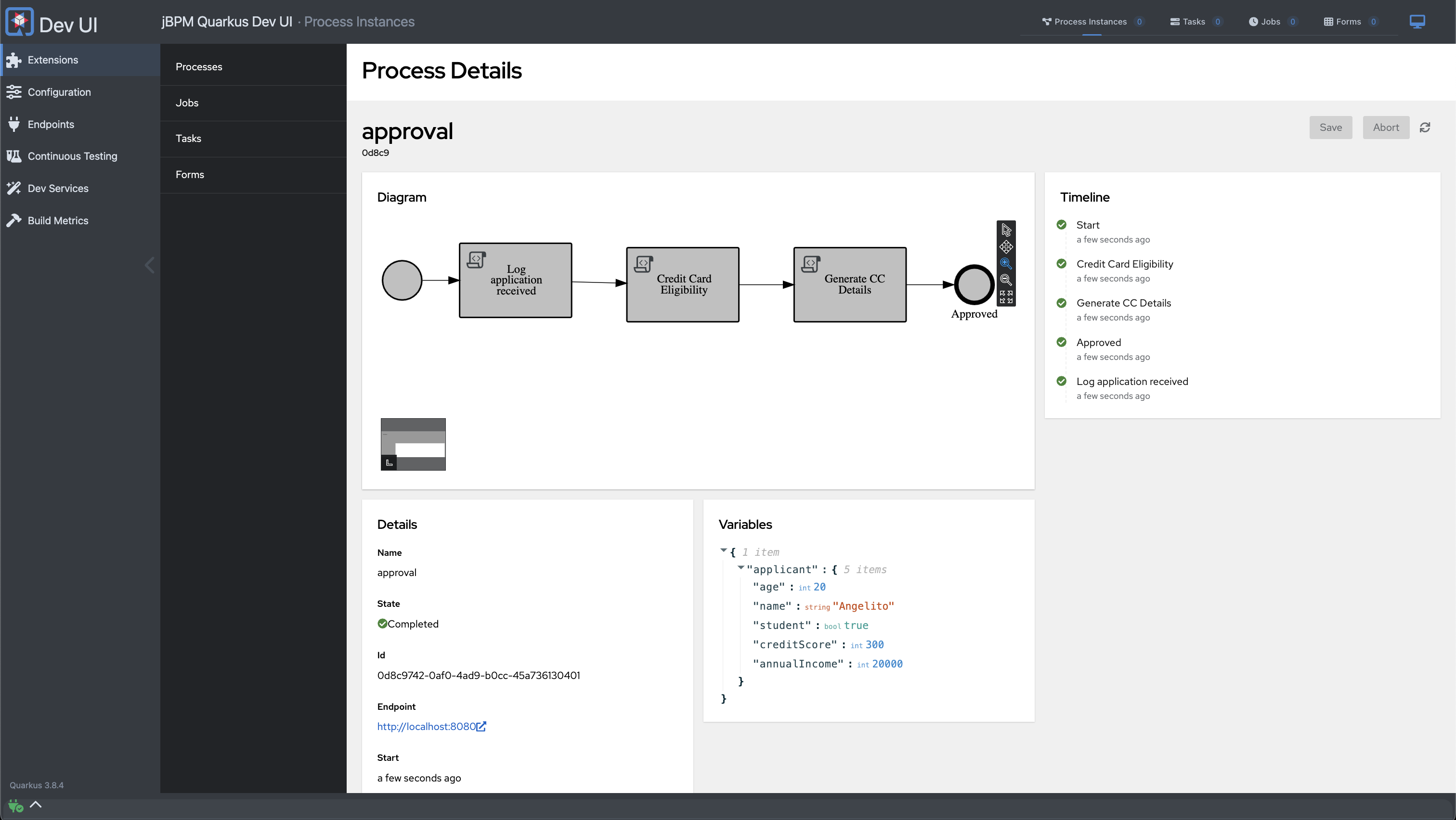Click the Extensions puzzle piece icon

[x=13, y=60]
